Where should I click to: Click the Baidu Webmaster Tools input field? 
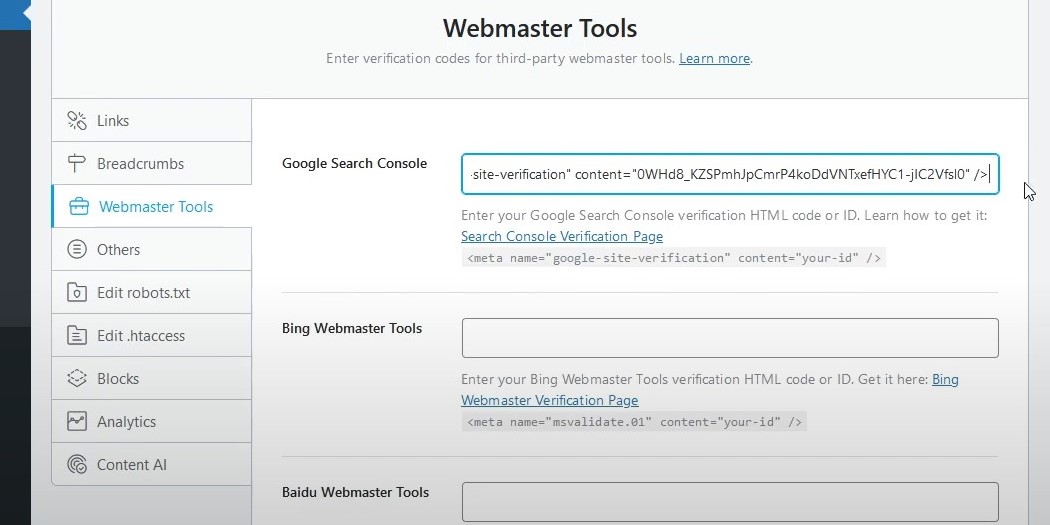click(x=730, y=502)
